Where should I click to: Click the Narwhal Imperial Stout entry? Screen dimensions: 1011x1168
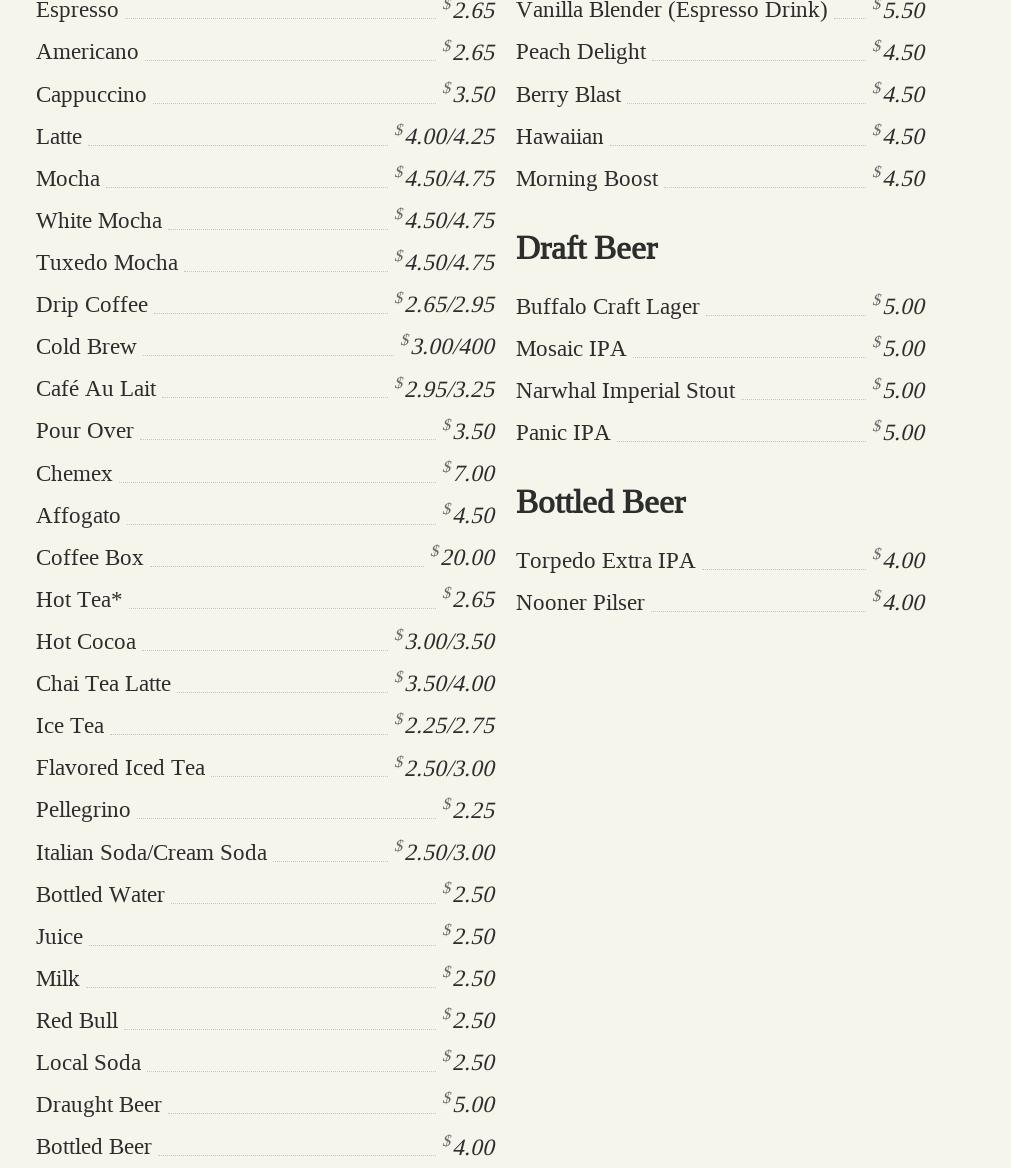[625, 390]
